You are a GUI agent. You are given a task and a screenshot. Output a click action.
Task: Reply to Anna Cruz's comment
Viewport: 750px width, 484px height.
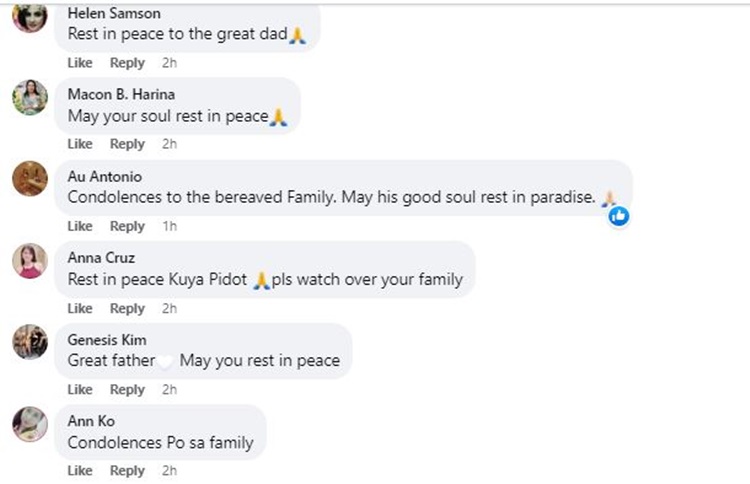127,308
